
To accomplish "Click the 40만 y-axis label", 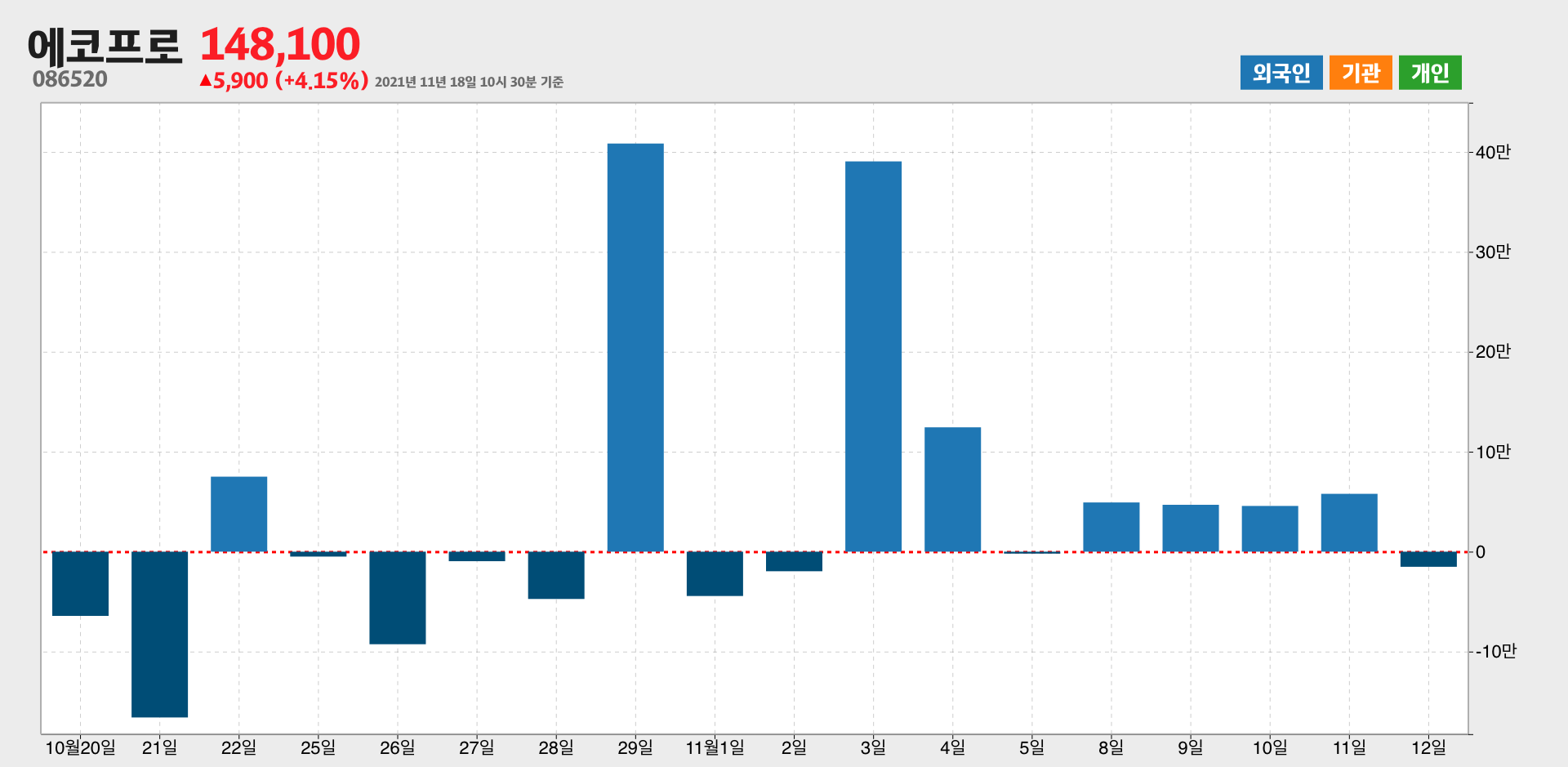I will pyautogui.click(x=1493, y=152).
